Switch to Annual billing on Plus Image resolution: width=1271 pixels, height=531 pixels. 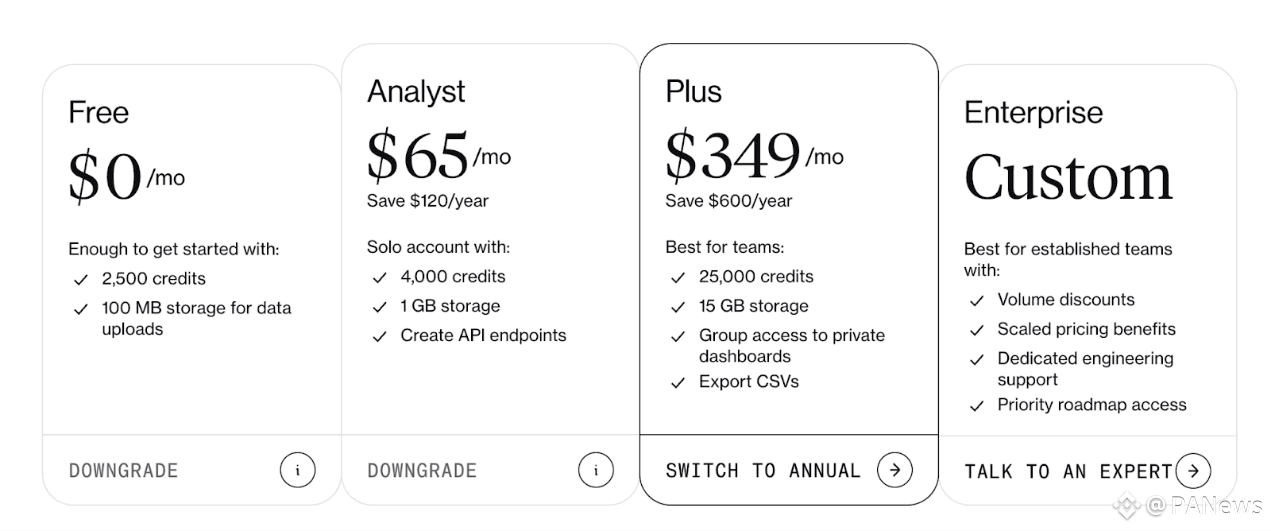coord(763,471)
